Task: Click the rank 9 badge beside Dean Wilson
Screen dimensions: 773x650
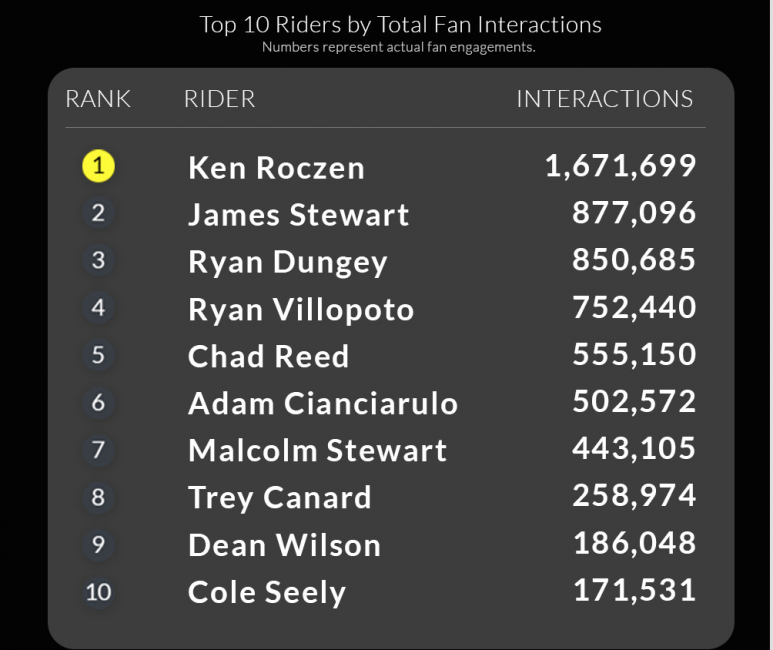Action: 98,545
